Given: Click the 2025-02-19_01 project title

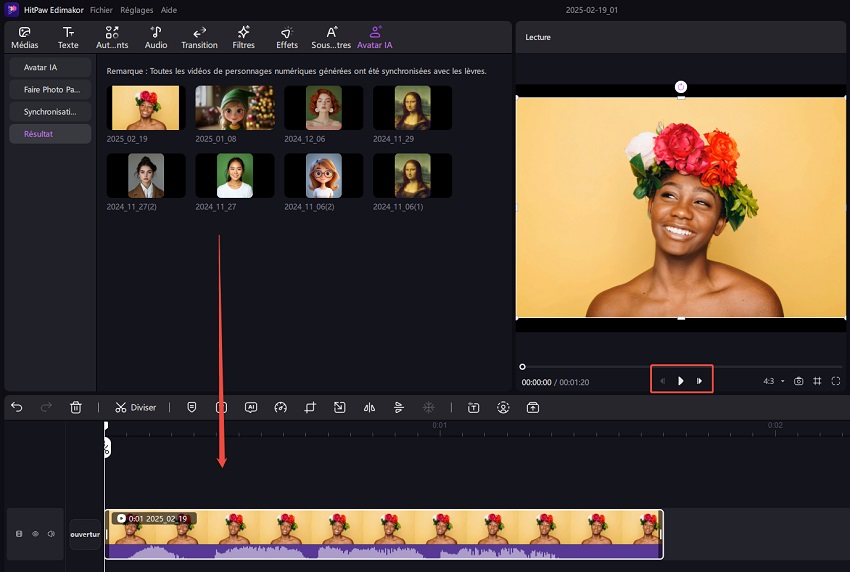Looking at the screenshot, I should [x=591, y=10].
